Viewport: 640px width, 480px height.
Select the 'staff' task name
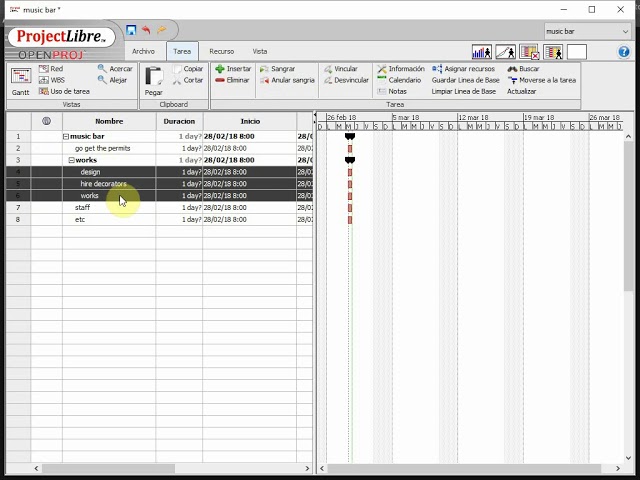tap(82, 207)
